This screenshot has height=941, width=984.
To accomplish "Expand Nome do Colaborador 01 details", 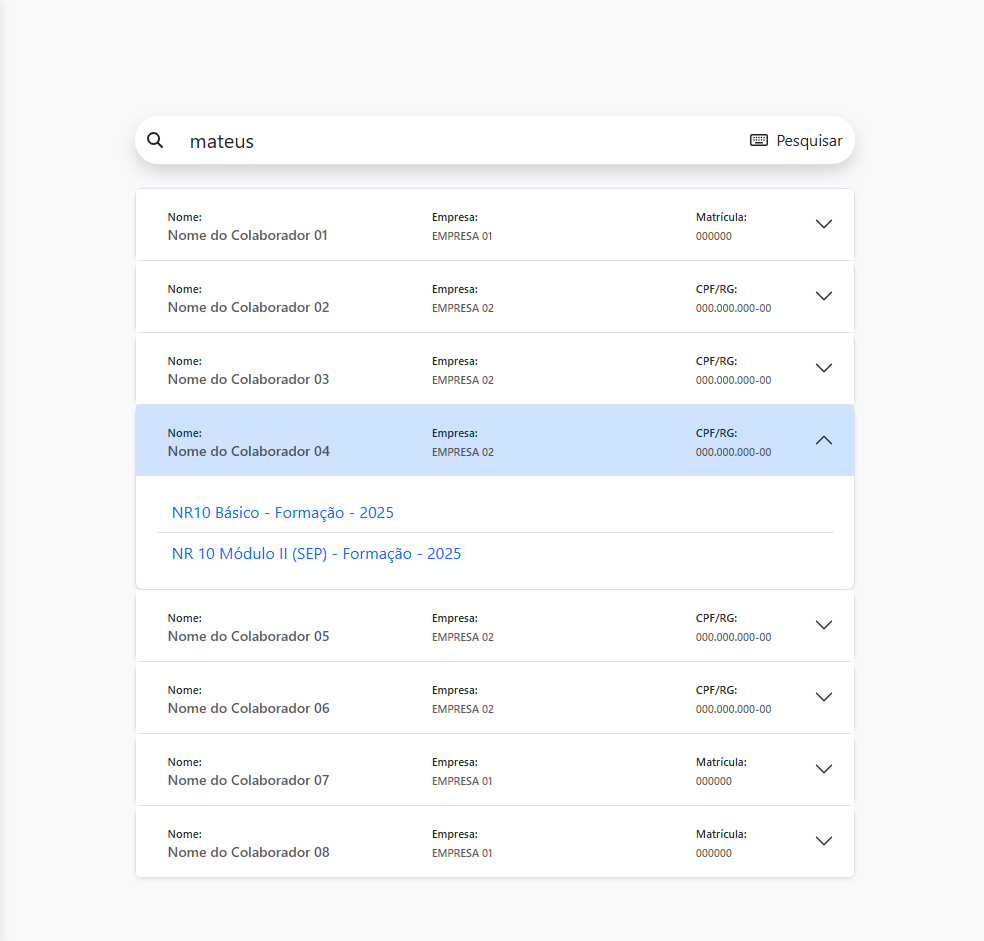I will (823, 224).
